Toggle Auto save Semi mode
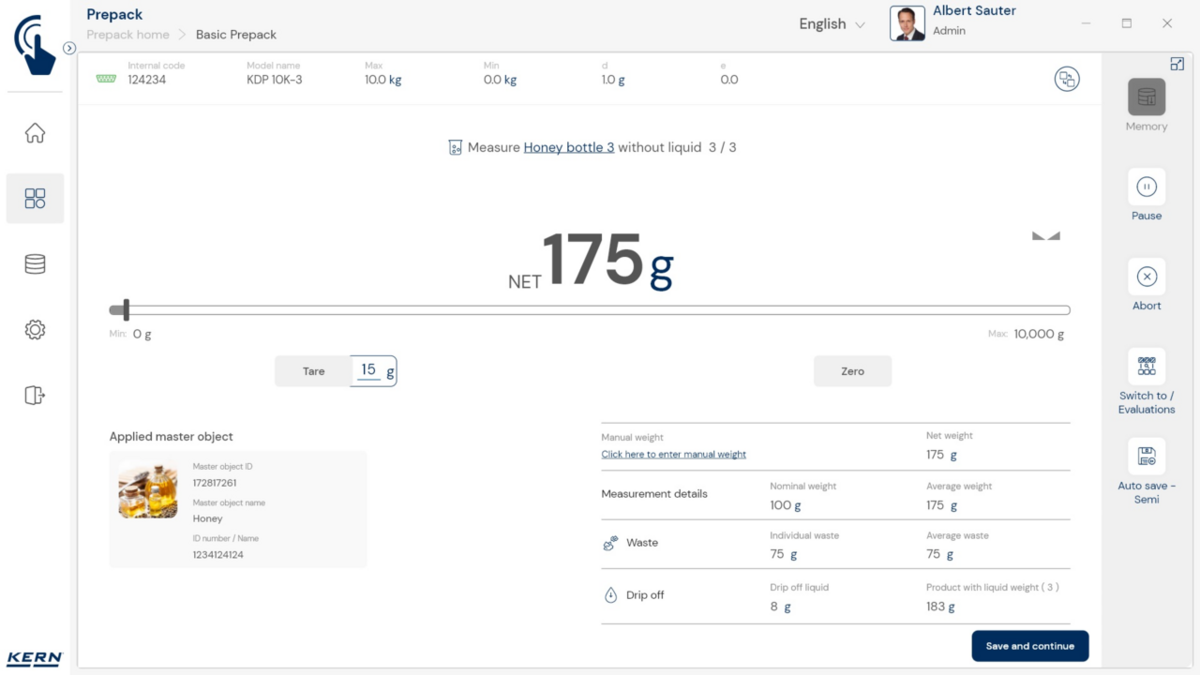 [x=1146, y=457]
